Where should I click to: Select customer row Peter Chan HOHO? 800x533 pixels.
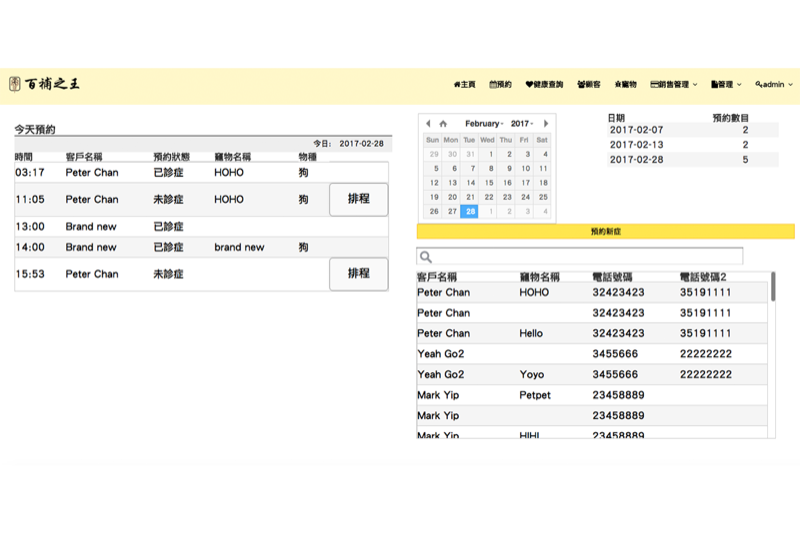pos(592,292)
